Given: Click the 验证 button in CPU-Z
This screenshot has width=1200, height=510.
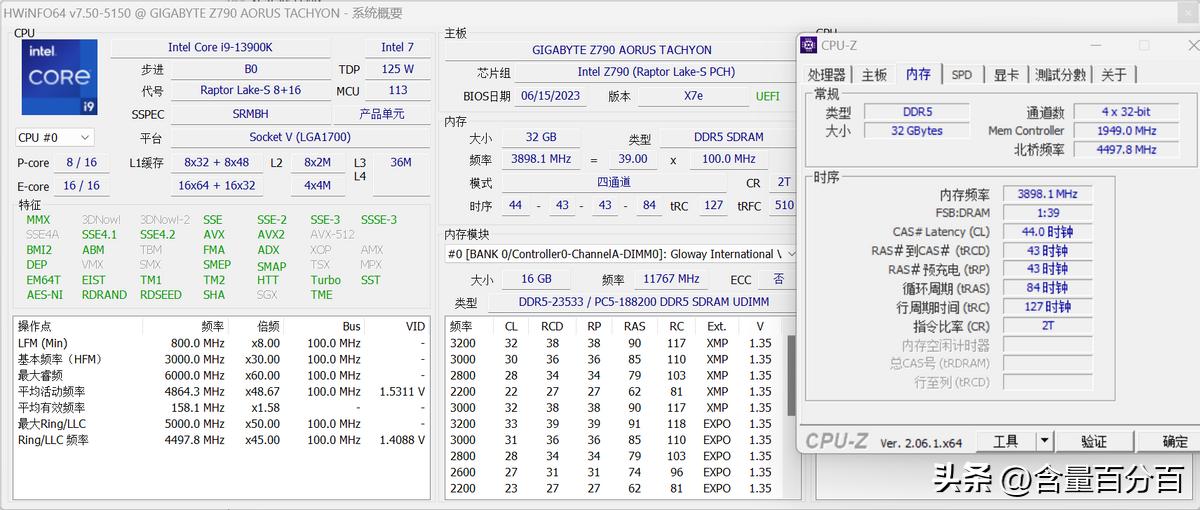Looking at the screenshot, I should coord(1094,441).
